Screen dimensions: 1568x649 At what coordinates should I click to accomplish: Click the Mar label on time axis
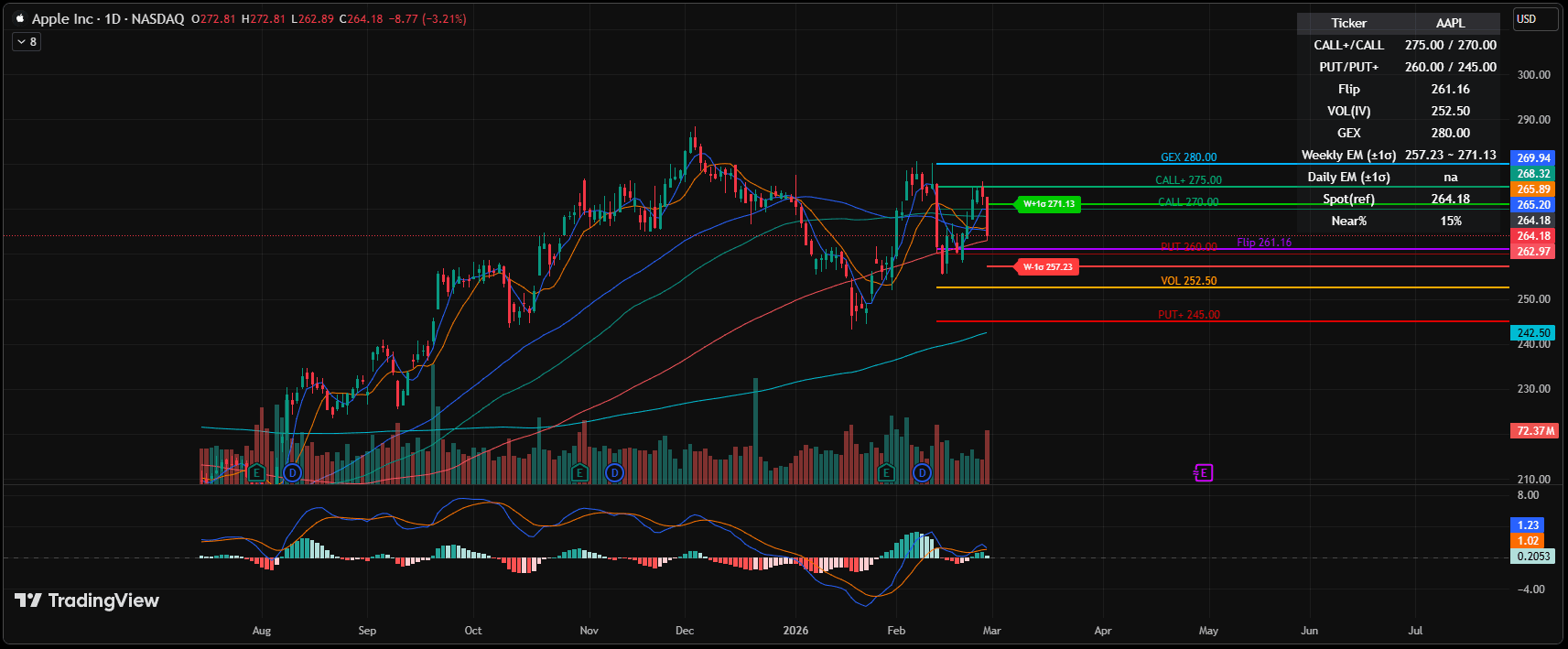click(992, 631)
